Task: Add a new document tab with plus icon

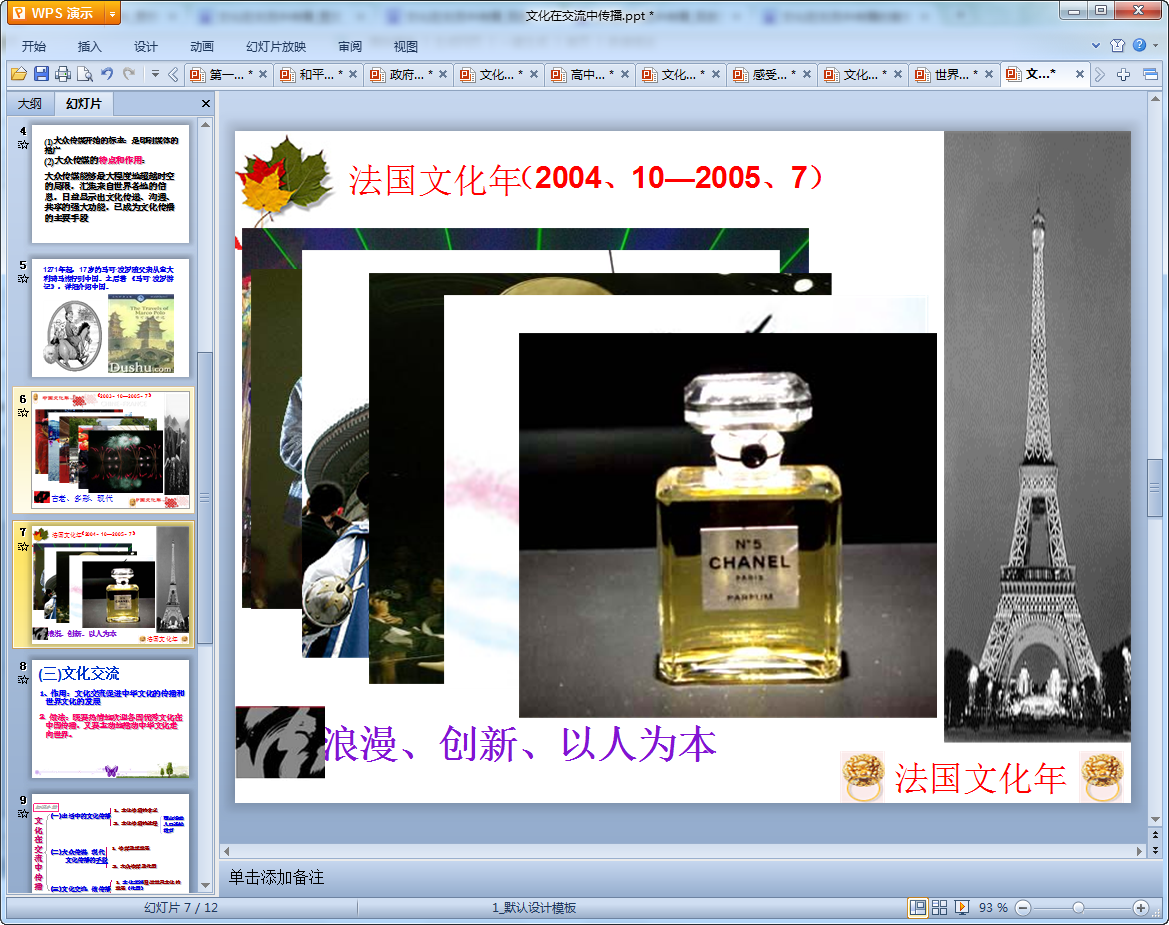Action: coord(1124,74)
